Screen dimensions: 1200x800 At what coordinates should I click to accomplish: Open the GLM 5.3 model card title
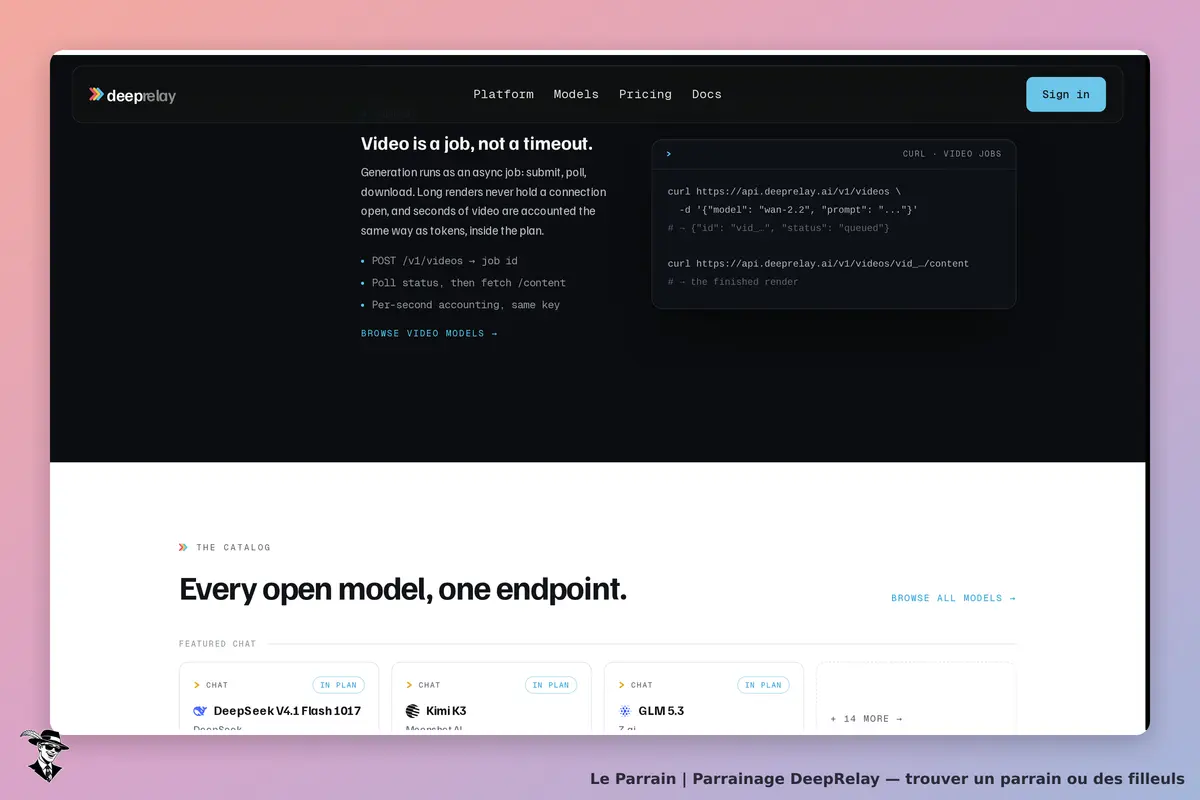pyautogui.click(x=661, y=711)
